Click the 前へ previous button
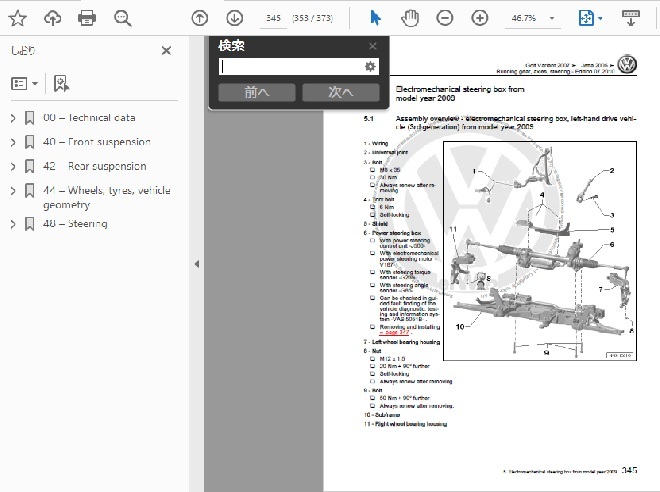The height and width of the screenshot is (492, 660). 257,92
